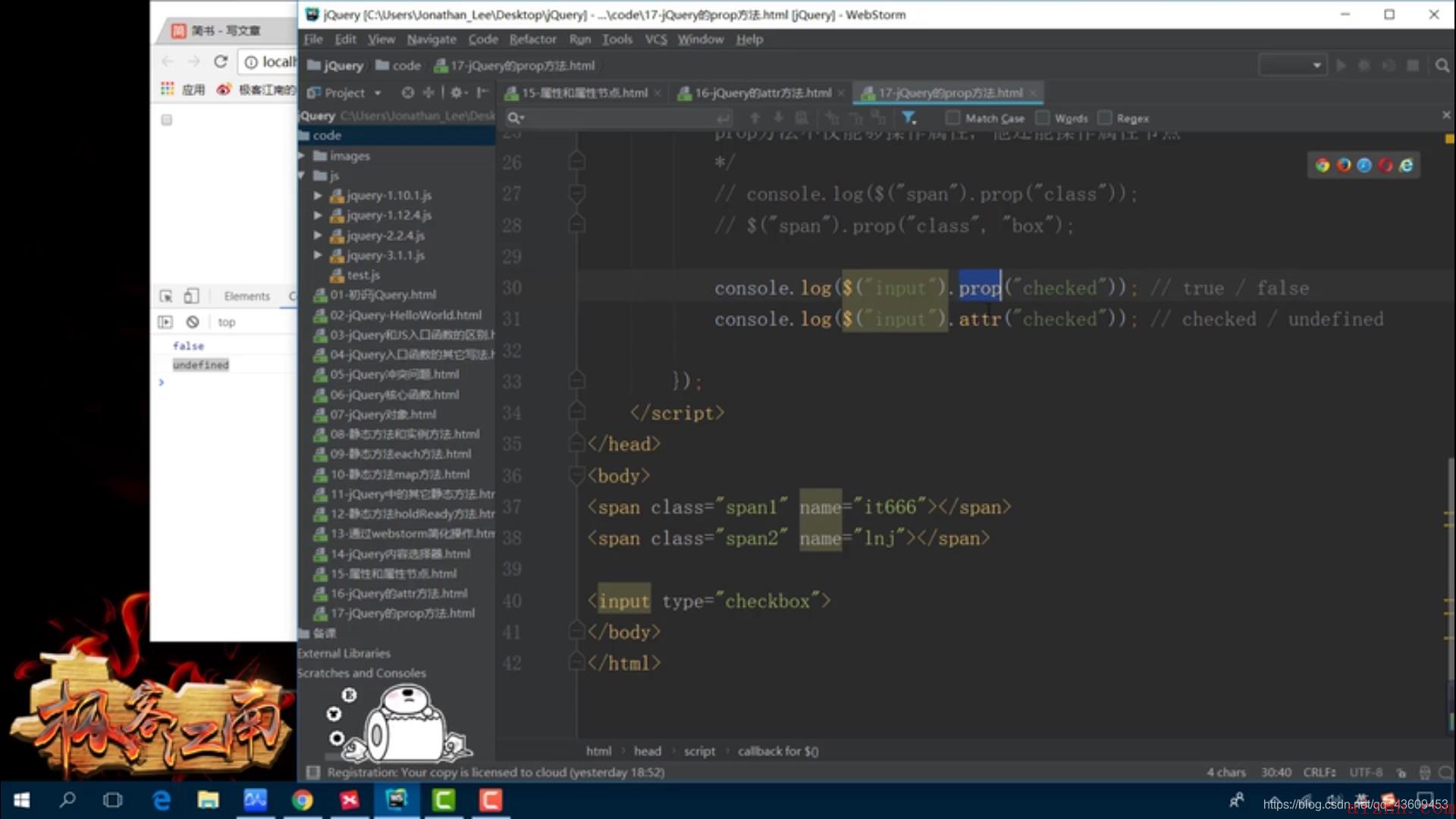Open in Firefox from browser popup
1456x819 pixels.
tap(1344, 165)
